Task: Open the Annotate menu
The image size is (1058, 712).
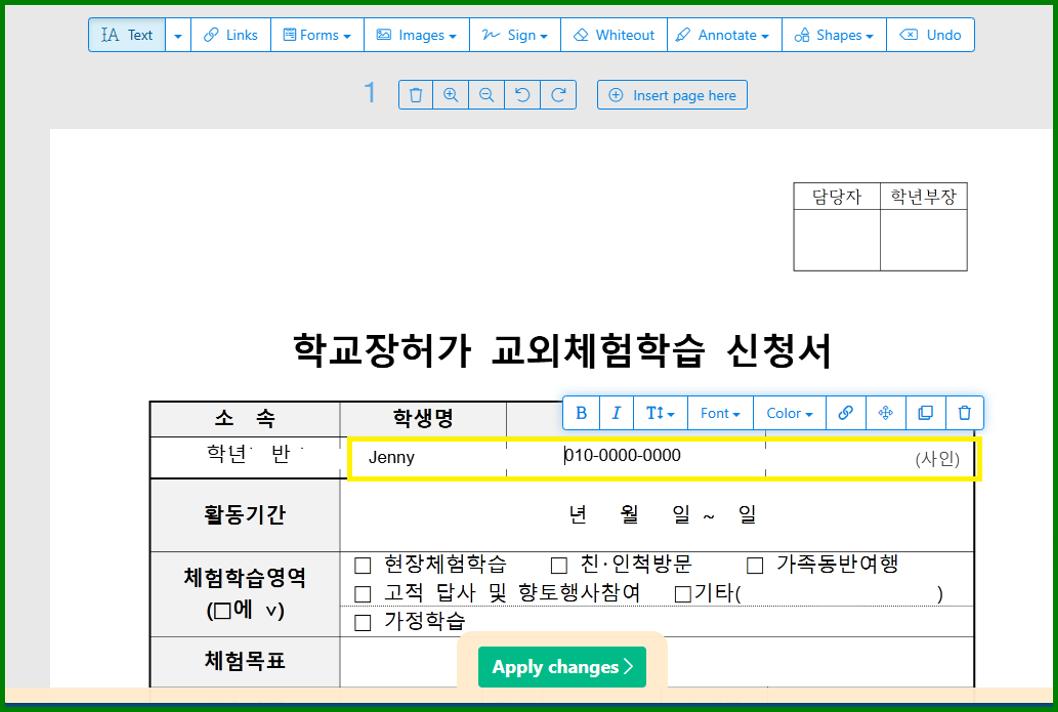Action: click(723, 34)
